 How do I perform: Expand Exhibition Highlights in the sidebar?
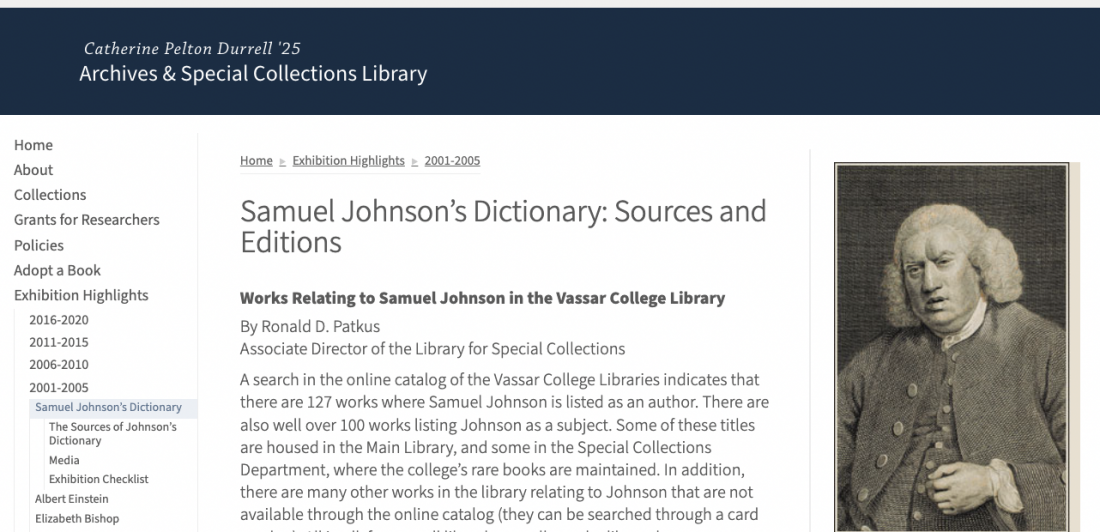(81, 295)
